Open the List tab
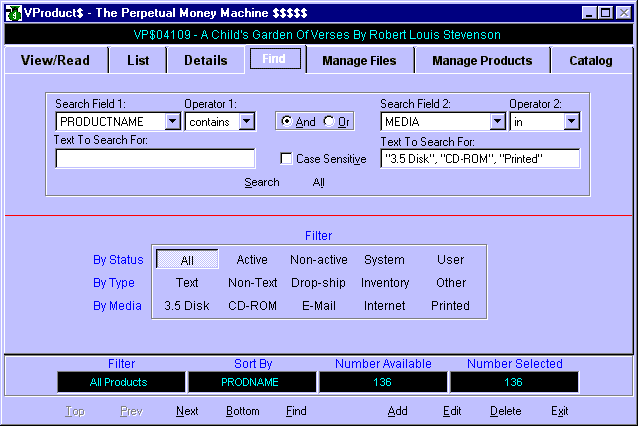 tap(138, 61)
